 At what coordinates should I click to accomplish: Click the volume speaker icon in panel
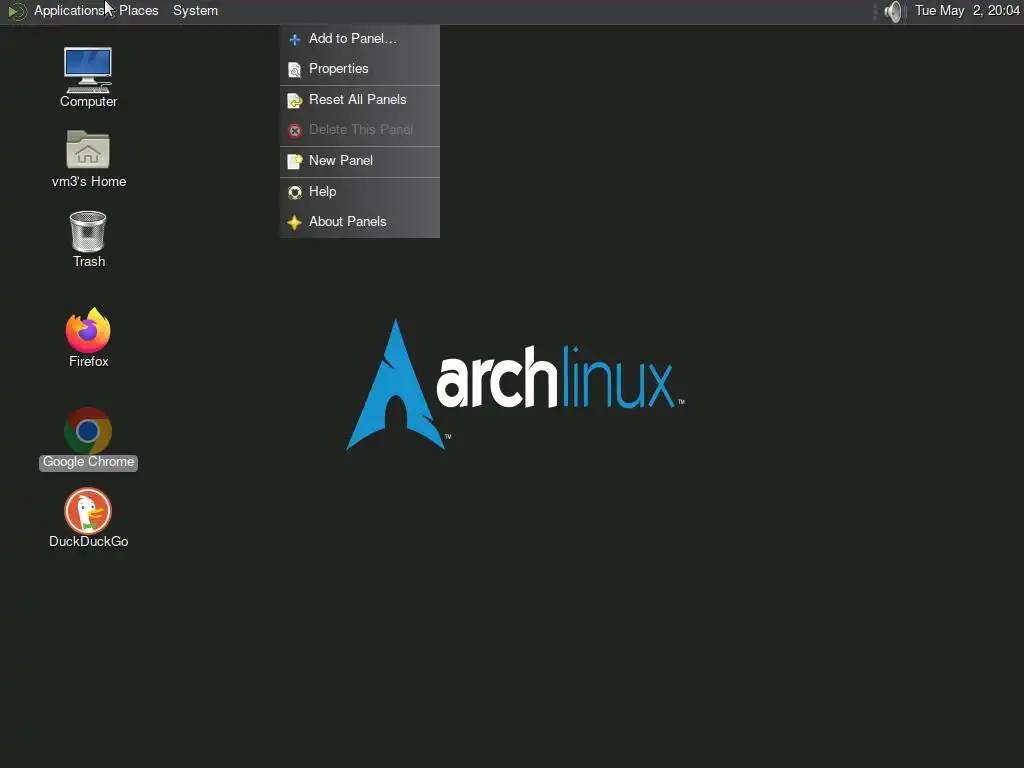893,11
